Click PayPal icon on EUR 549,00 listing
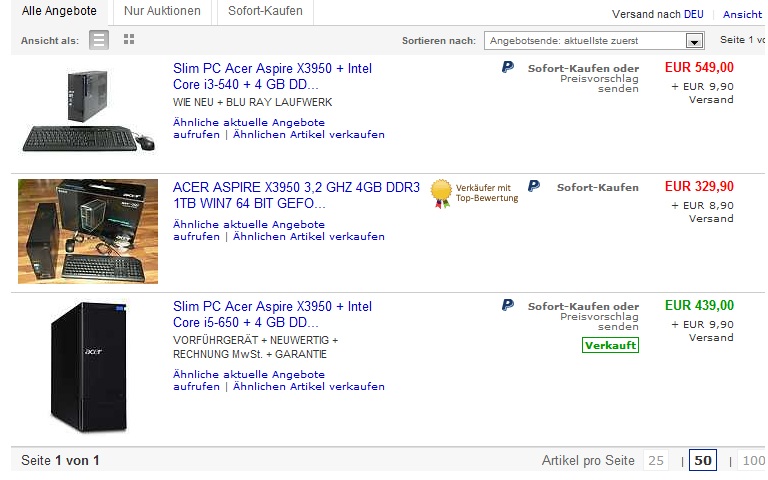The height and width of the screenshot is (480, 768). (x=508, y=67)
